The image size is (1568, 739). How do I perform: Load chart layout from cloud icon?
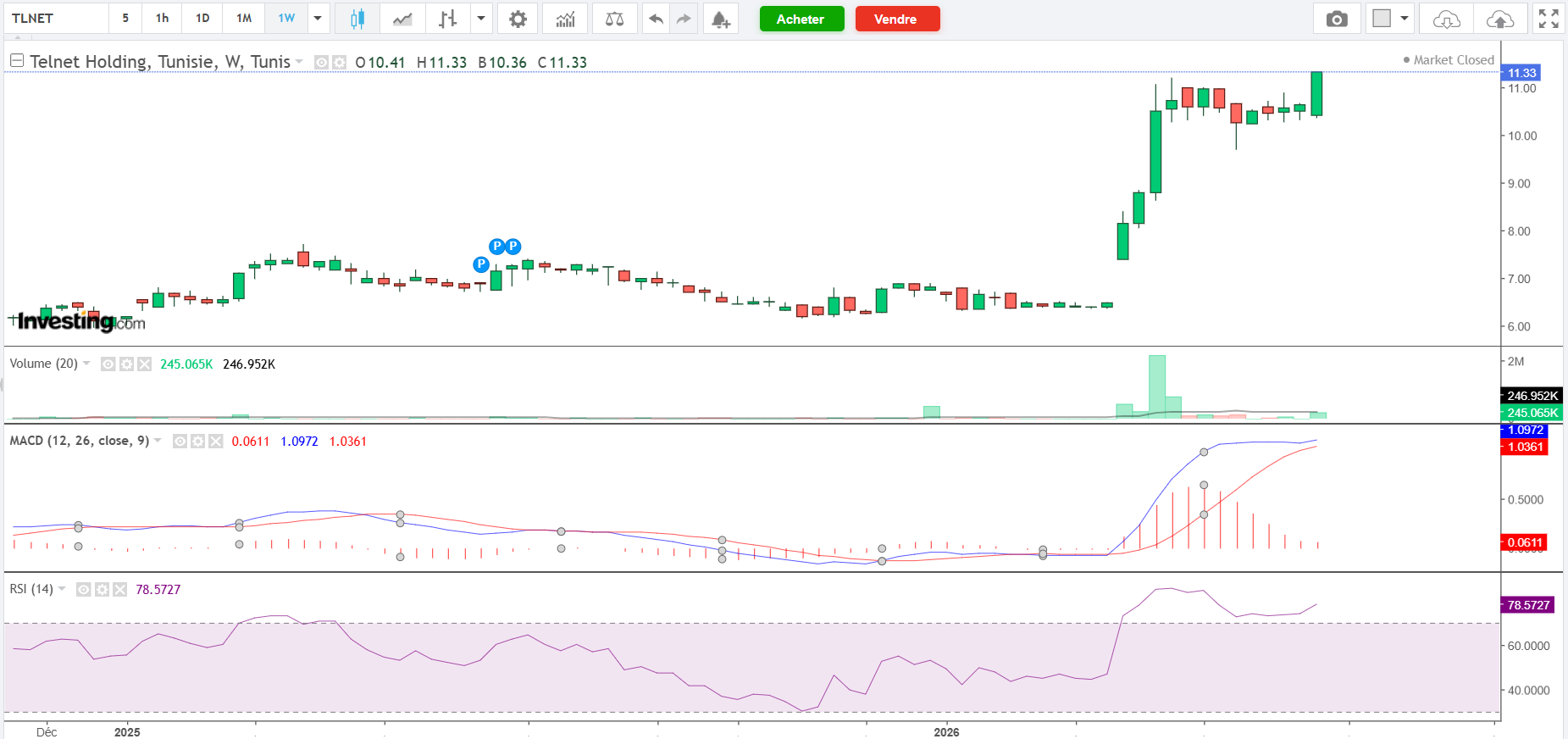point(1446,19)
